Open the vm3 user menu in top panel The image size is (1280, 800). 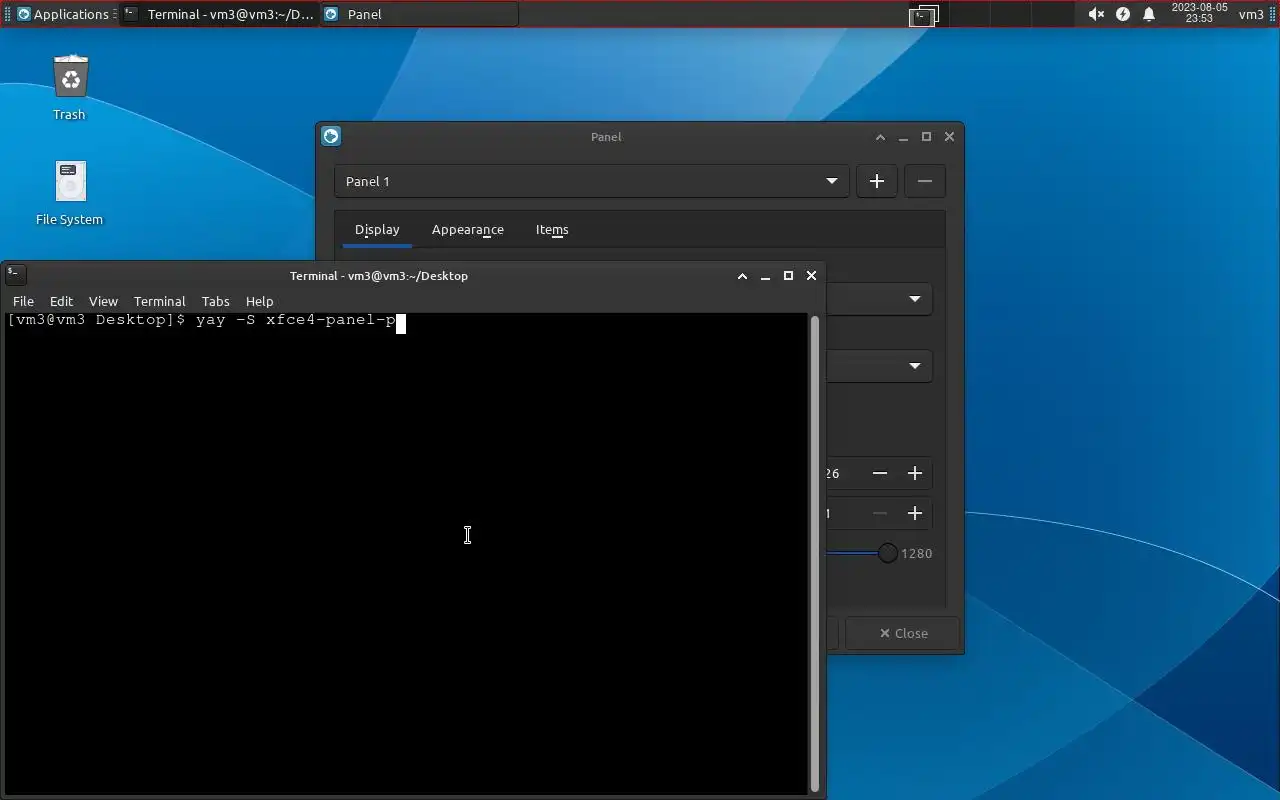click(1251, 14)
